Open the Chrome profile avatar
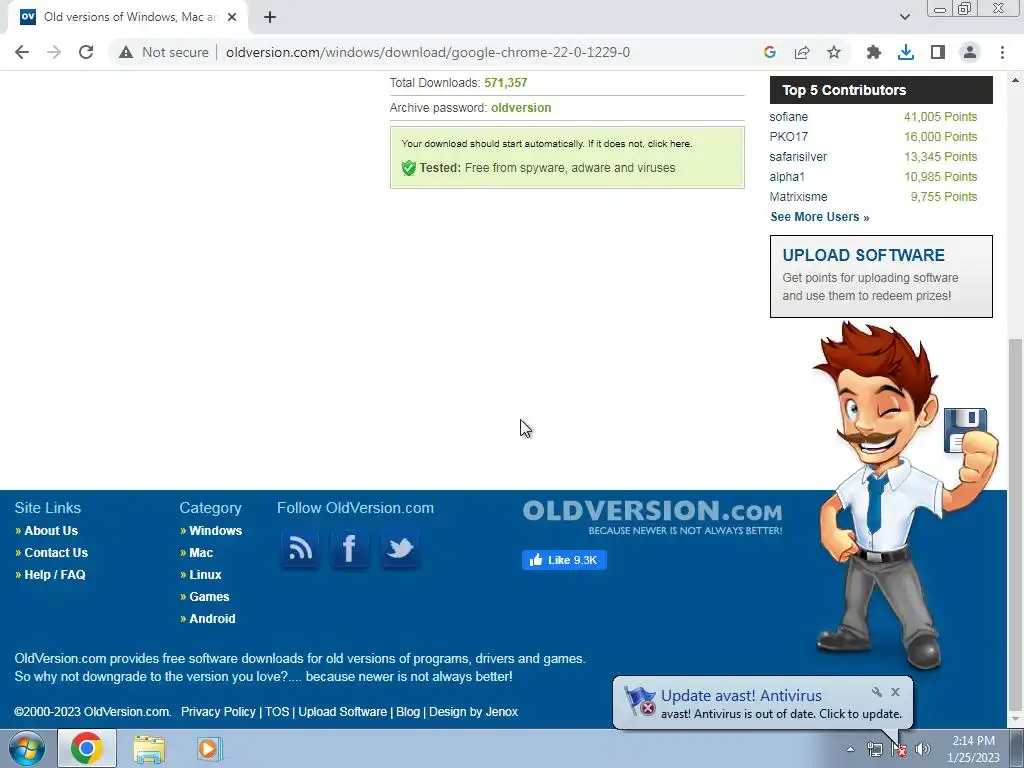 tap(970, 52)
